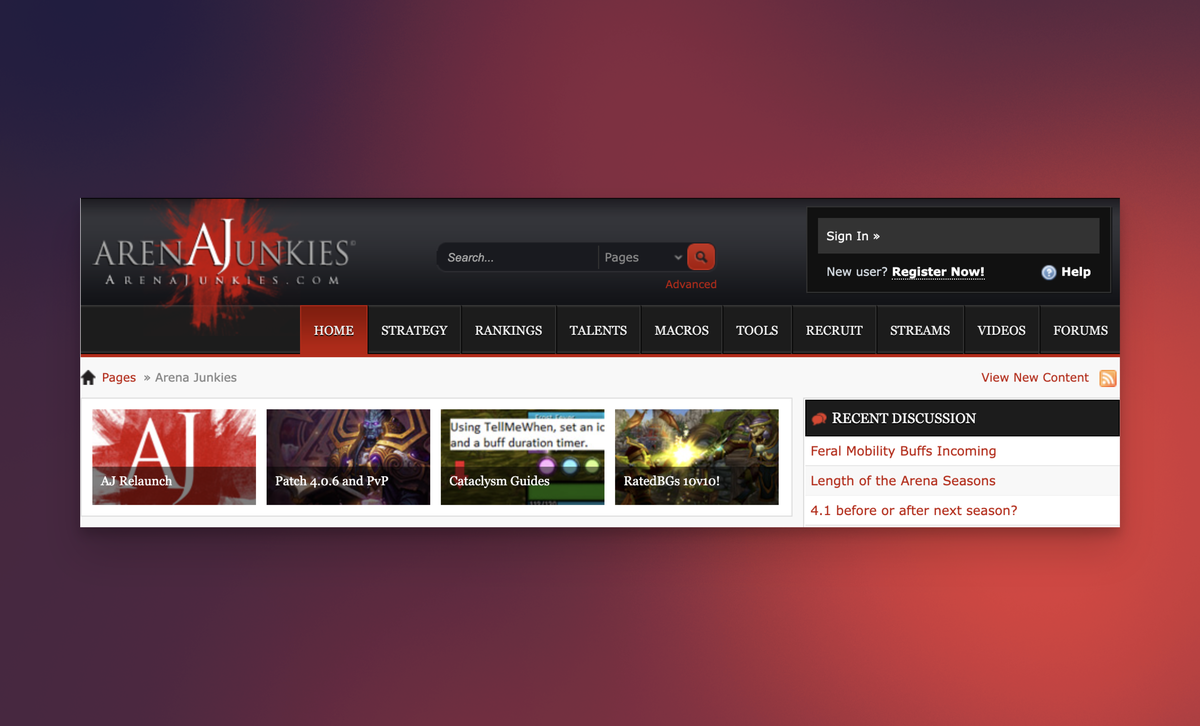Open Length of the Arena Seasons thread

[903, 481]
